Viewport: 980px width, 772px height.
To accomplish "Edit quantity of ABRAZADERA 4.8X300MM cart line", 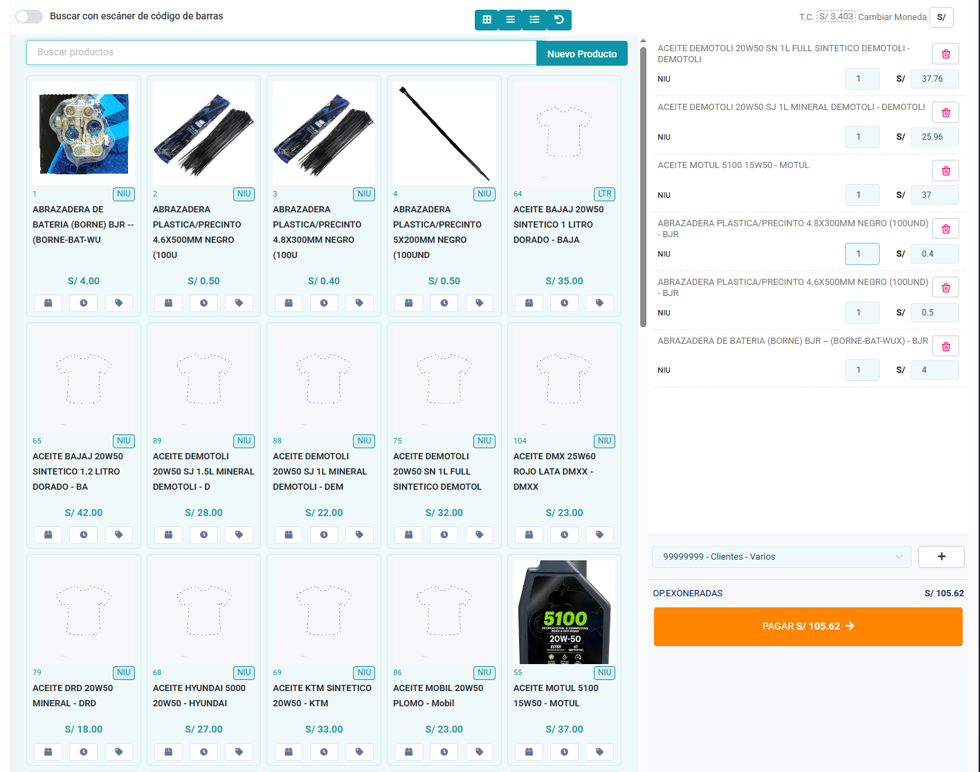I will pos(862,254).
